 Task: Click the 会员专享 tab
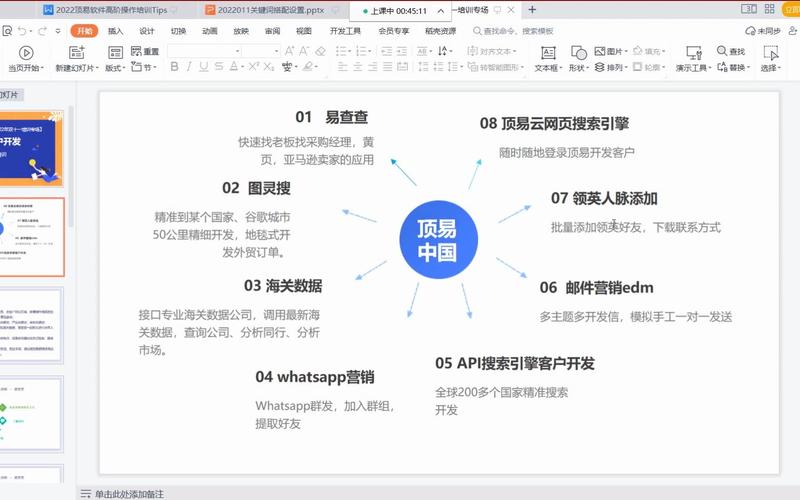point(394,31)
